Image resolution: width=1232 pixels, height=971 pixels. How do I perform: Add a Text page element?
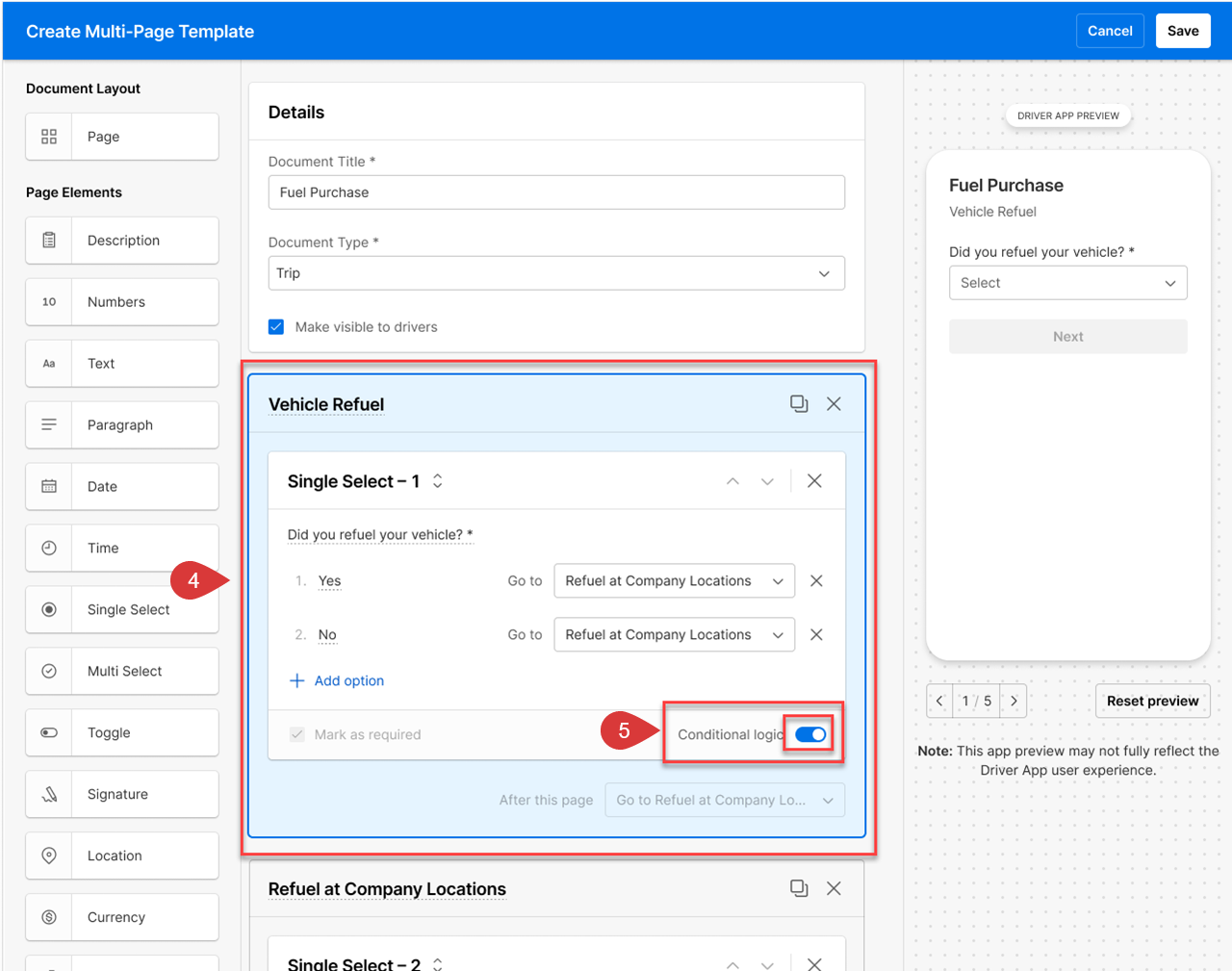(x=122, y=364)
